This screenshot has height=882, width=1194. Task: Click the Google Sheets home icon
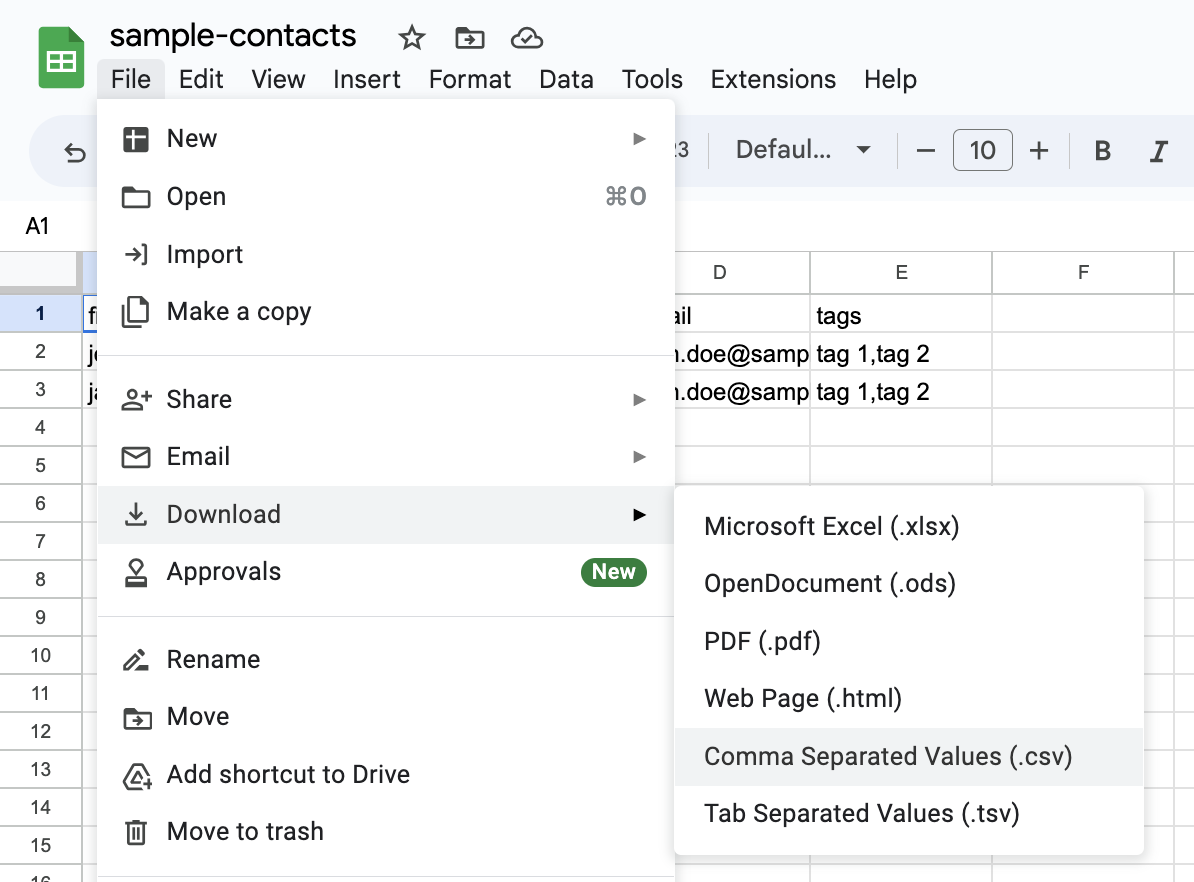pos(60,57)
